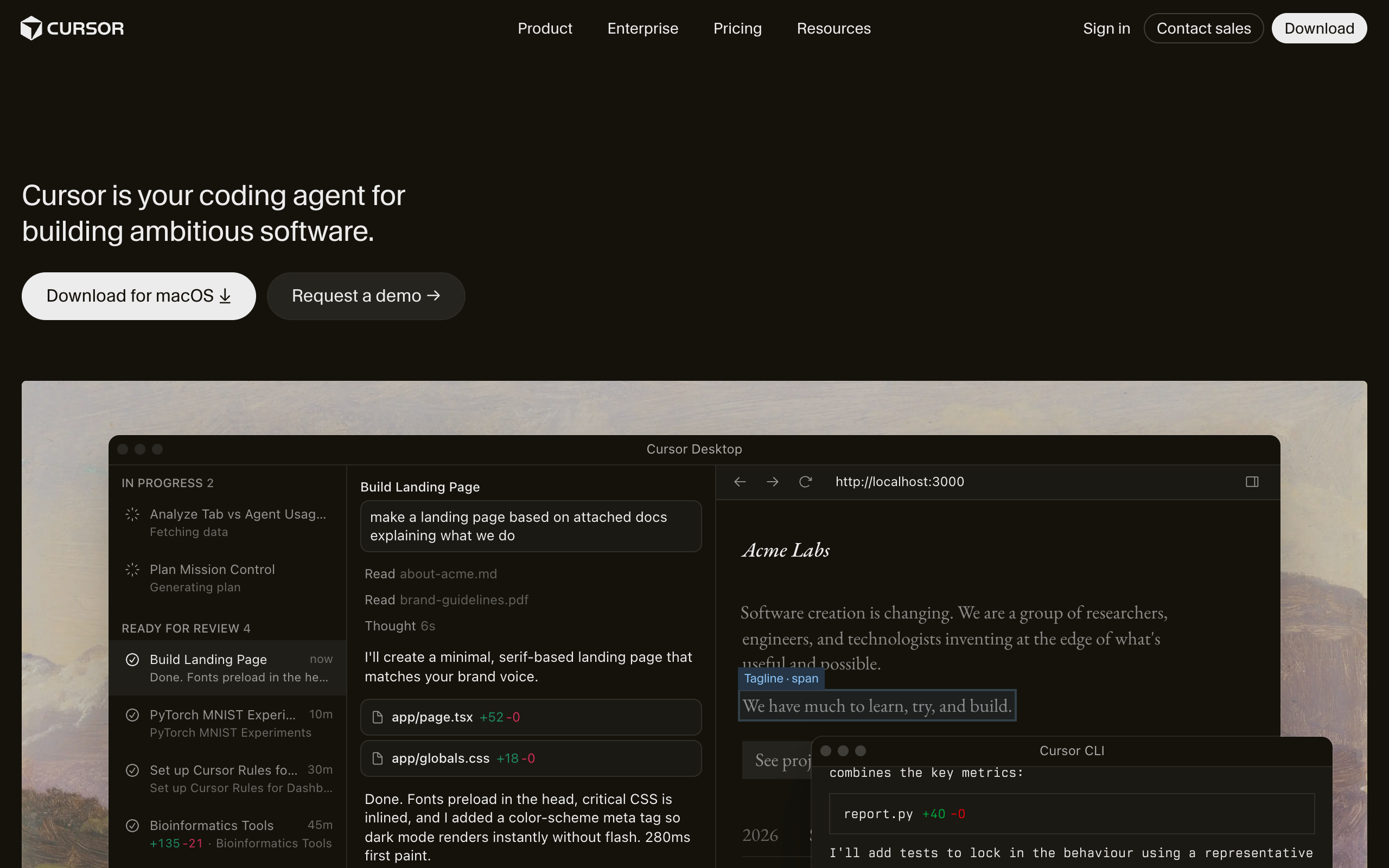Click the browser reload icon
The width and height of the screenshot is (1389, 868).
[805, 482]
